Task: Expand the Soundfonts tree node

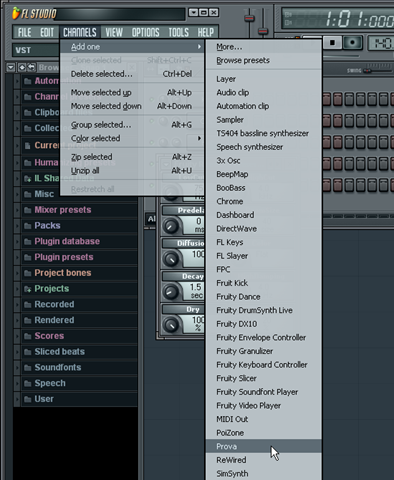Action: 17,368
